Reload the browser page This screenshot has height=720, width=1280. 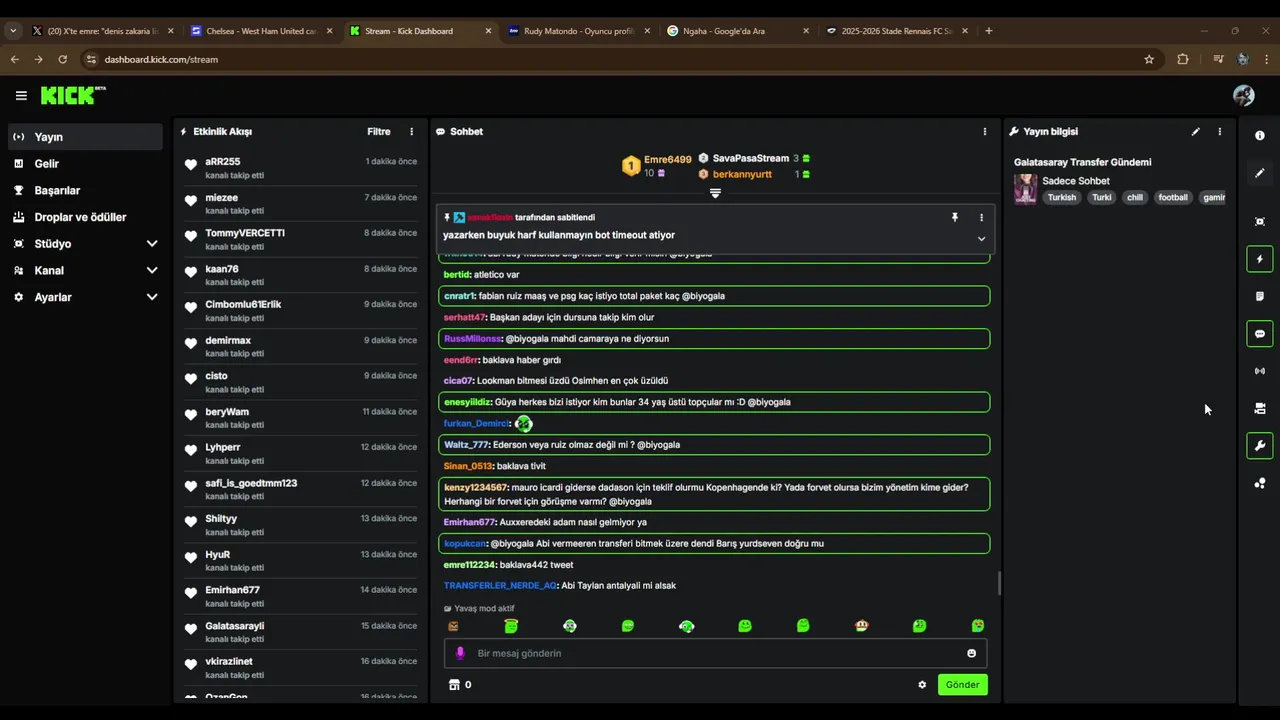point(62,59)
